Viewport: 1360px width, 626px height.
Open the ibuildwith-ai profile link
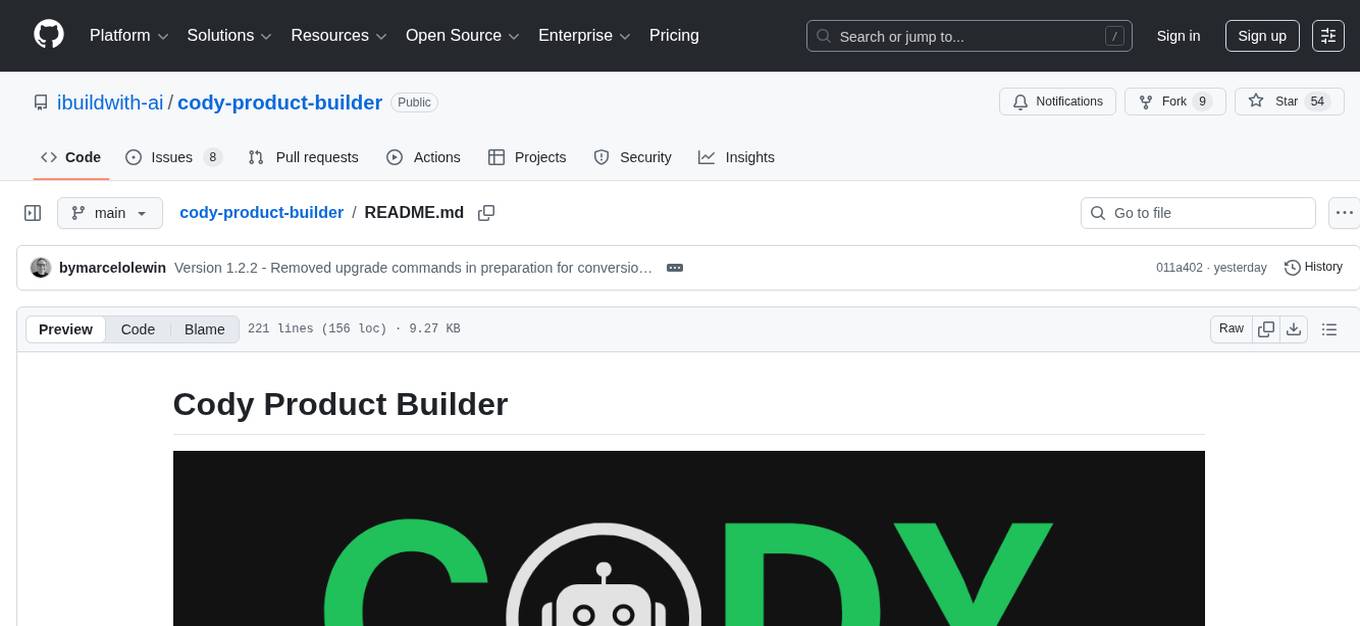109,102
